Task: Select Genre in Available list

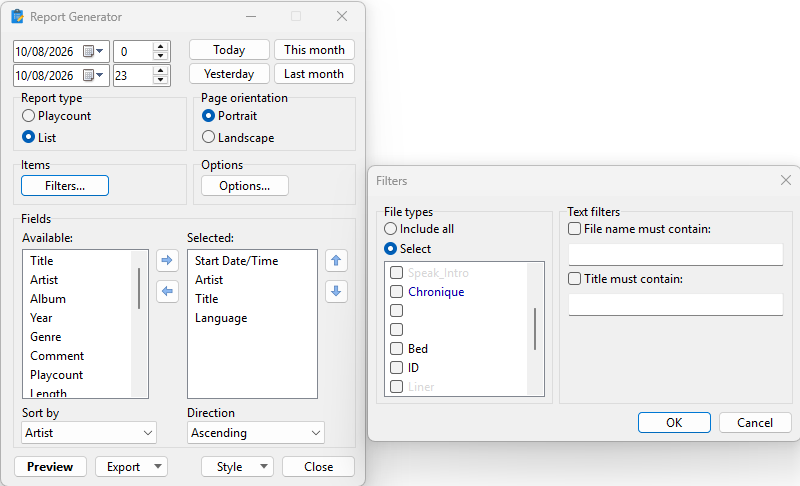Action: [45, 337]
